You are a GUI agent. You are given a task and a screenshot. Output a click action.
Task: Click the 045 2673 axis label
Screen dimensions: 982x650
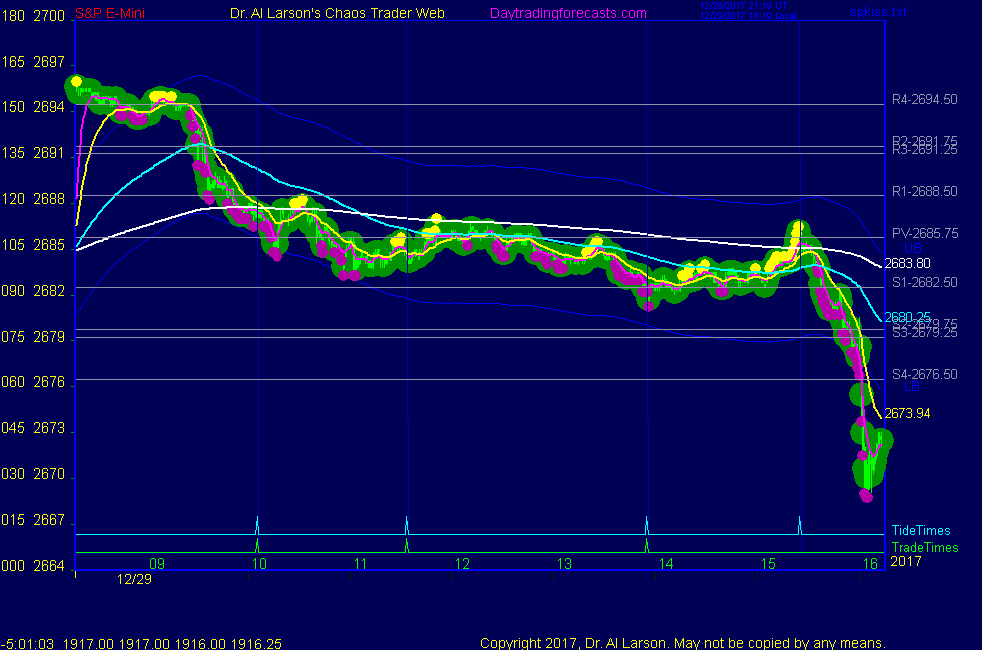click(33, 428)
